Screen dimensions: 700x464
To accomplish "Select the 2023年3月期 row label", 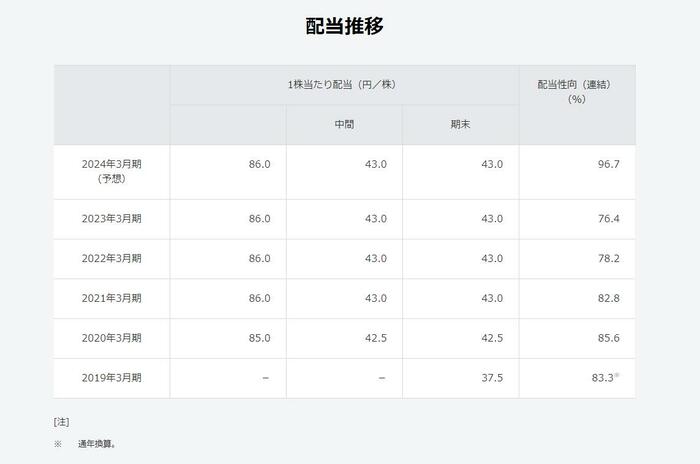I will tap(111, 219).
